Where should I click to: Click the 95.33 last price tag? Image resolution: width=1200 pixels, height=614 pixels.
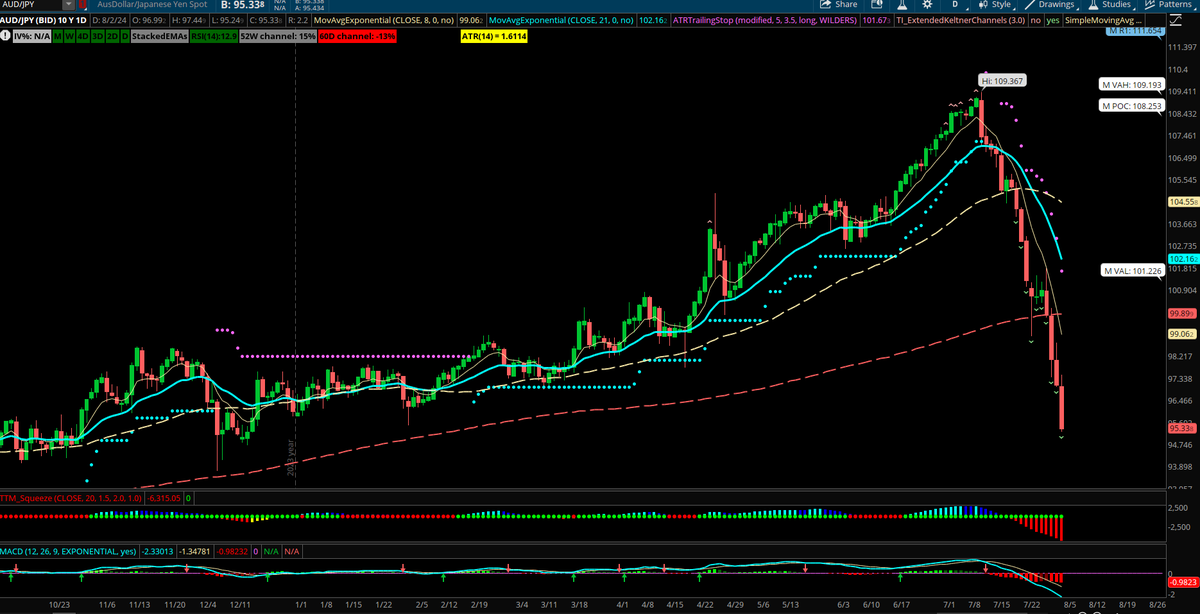1182,428
